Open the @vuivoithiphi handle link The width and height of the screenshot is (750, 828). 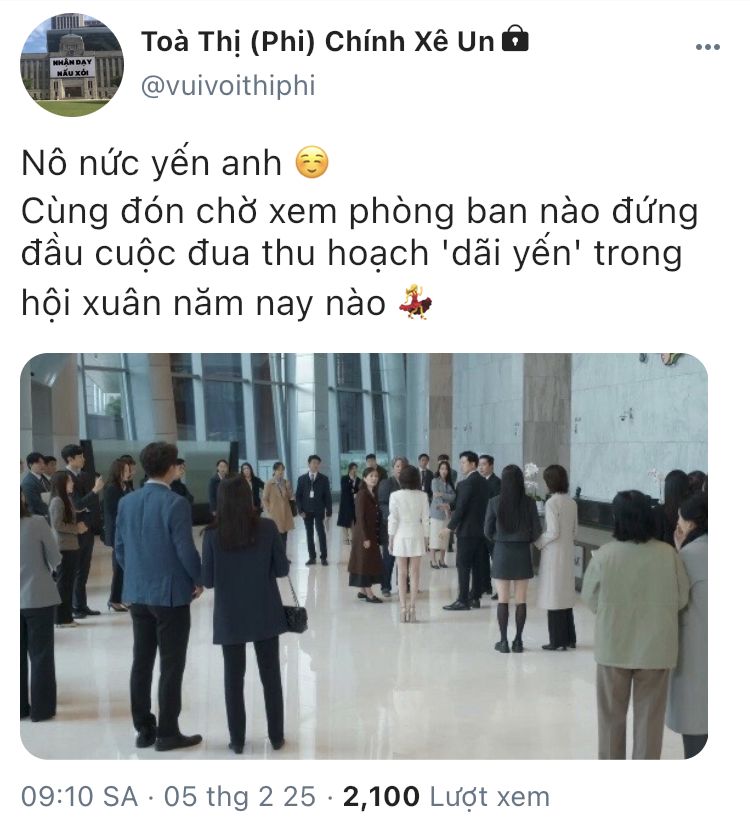pos(228,86)
